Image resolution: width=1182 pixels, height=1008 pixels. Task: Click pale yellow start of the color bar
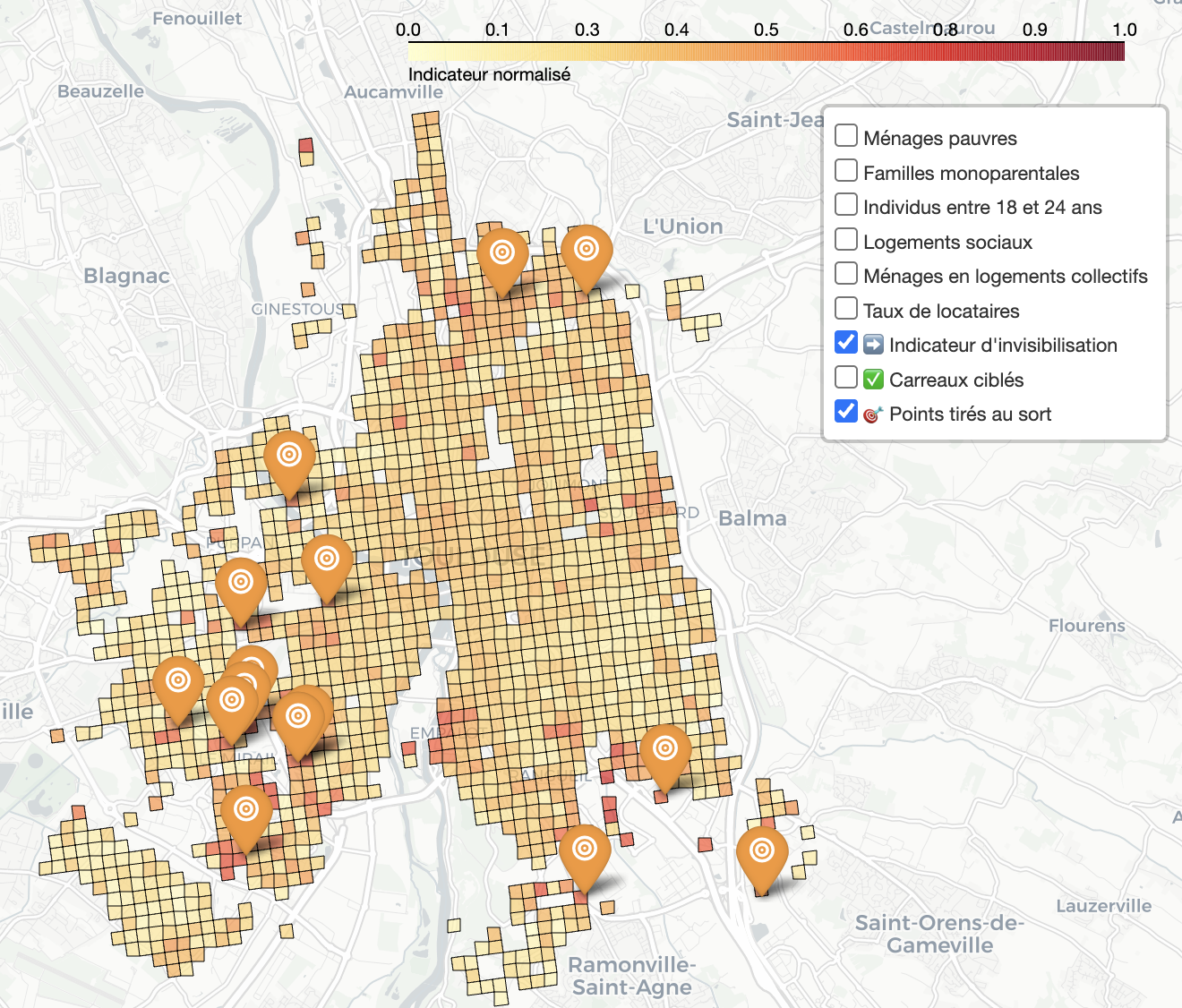click(x=415, y=51)
